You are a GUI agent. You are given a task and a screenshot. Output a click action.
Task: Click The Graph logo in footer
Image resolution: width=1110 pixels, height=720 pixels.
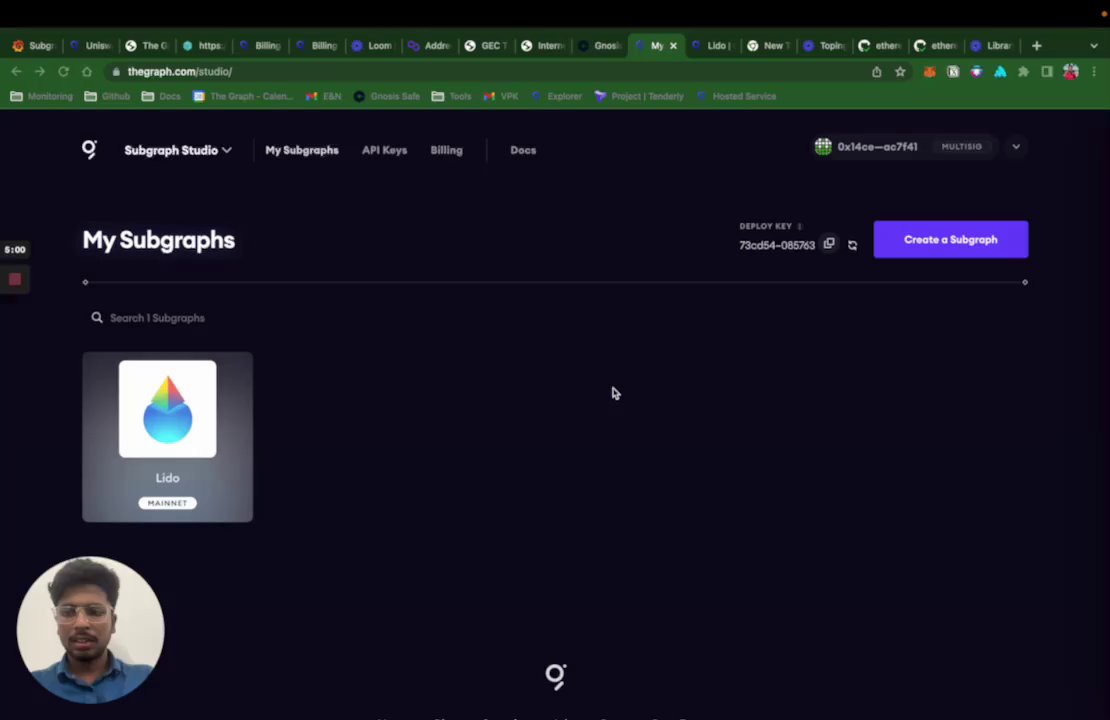coord(556,676)
